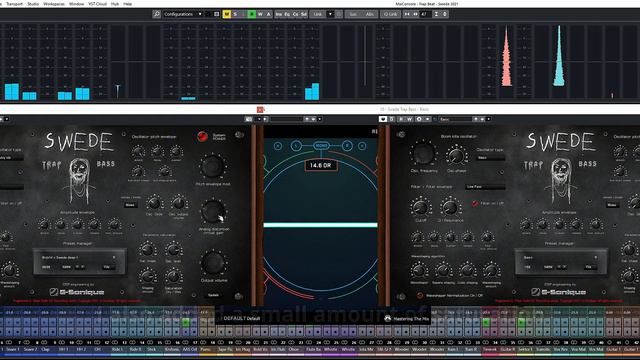Open Oscillator type dropdown on right Swede
The image size is (640, 360).
point(490,158)
